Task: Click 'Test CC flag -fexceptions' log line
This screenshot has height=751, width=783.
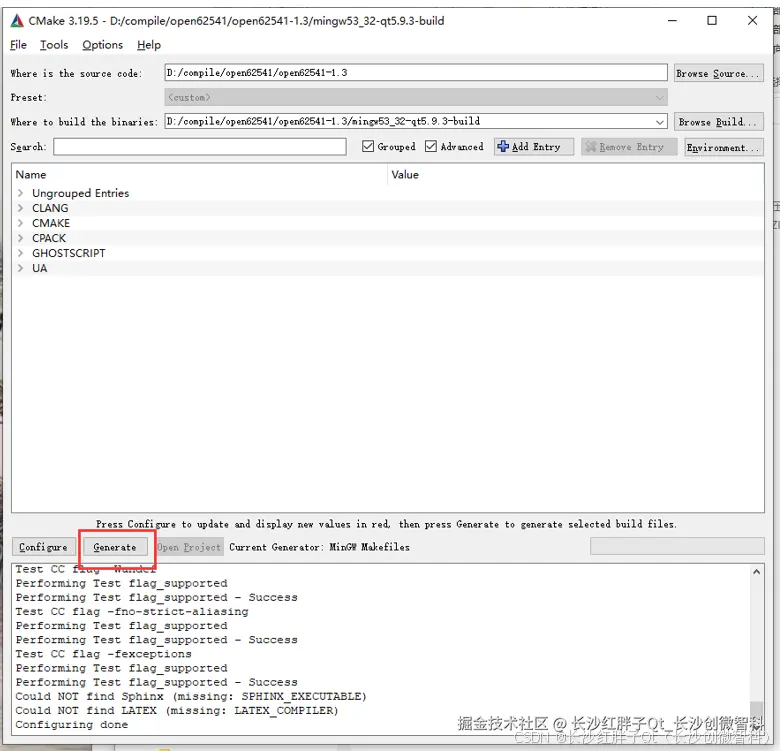Action: (104, 654)
